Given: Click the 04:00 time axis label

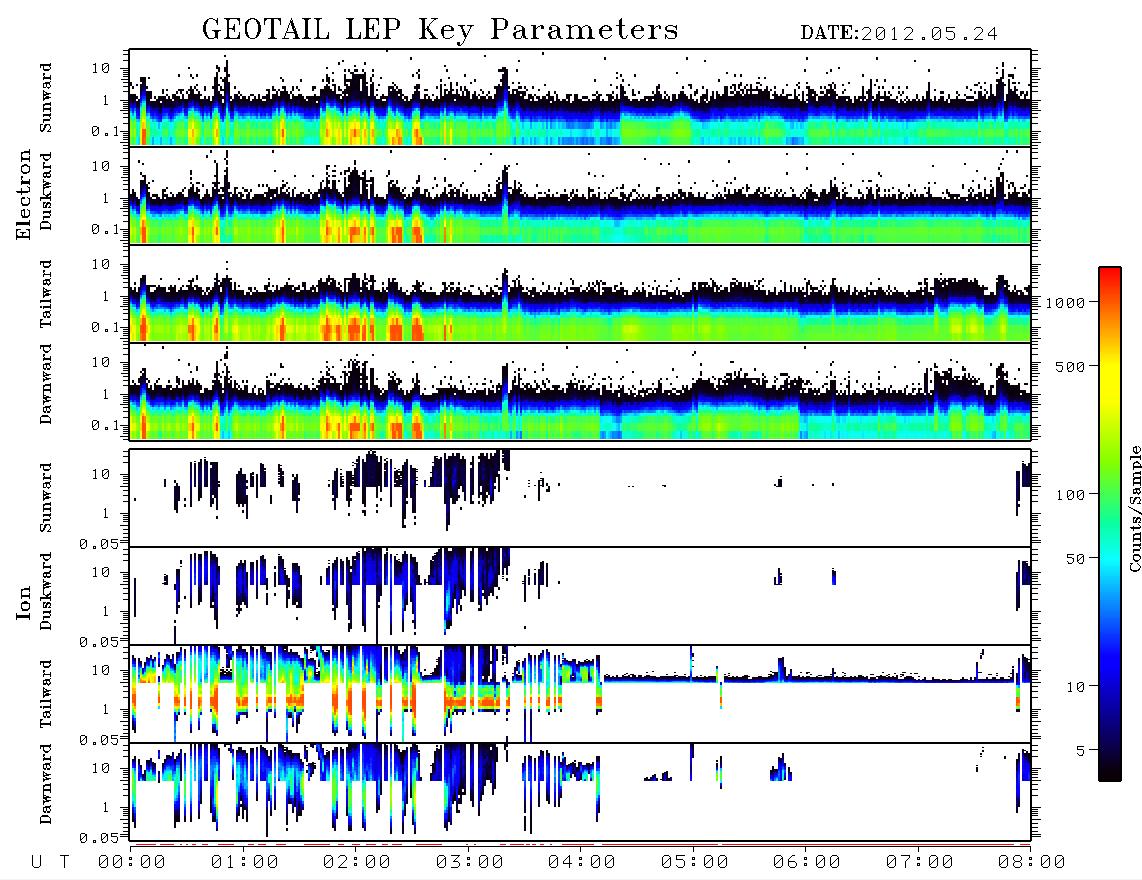Looking at the screenshot, I should 582,863.
